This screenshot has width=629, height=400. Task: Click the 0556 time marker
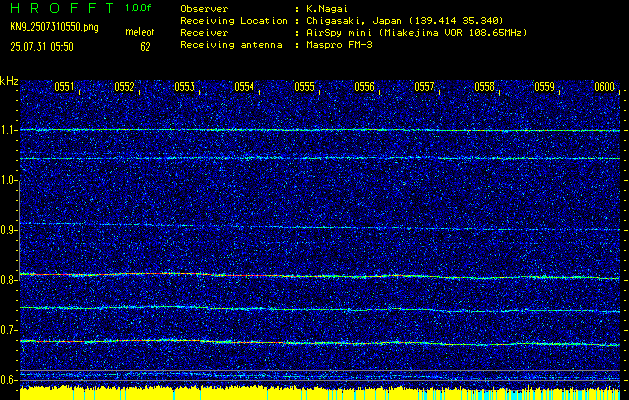coord(364,87)
